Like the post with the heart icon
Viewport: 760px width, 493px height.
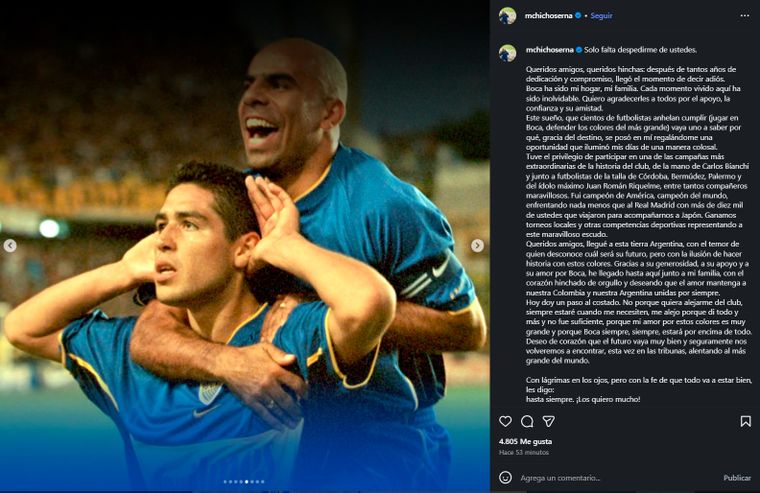tap(505, 421)
